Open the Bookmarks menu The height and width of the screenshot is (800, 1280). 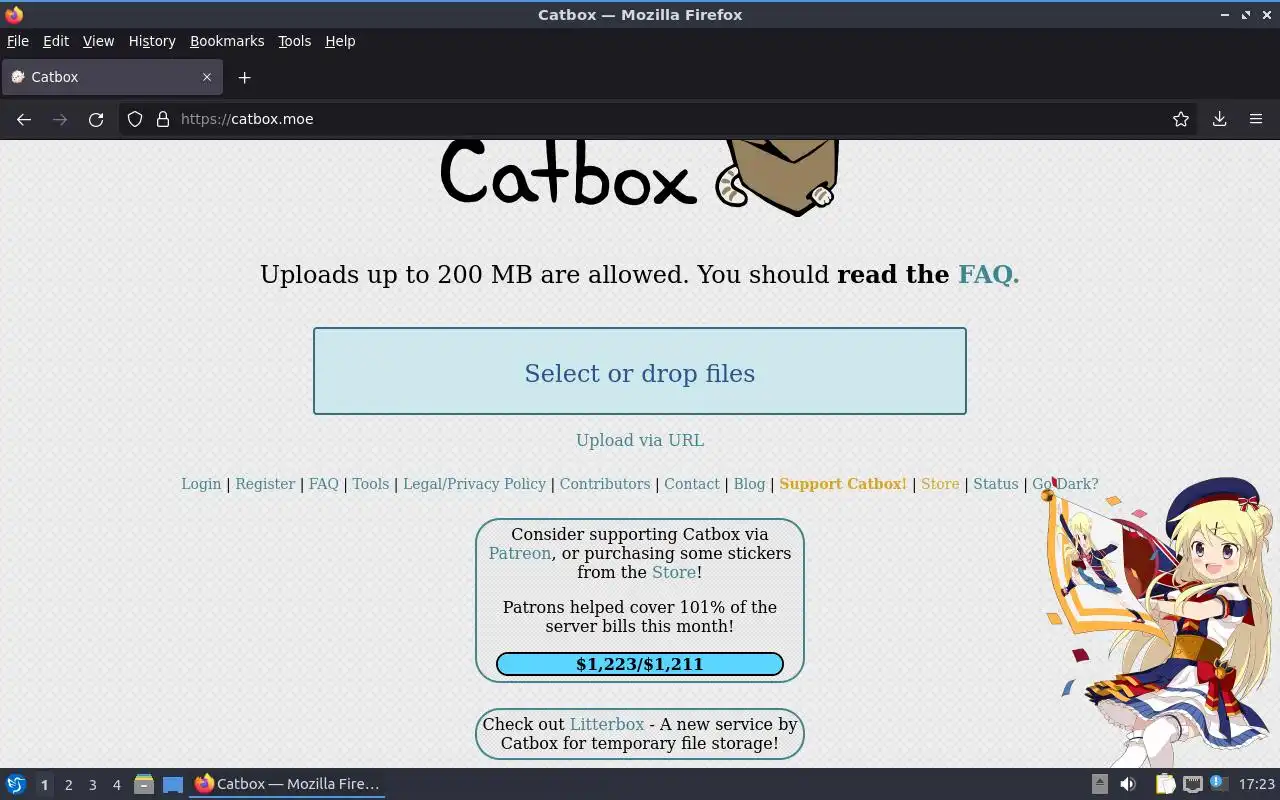tap(227, 41)
